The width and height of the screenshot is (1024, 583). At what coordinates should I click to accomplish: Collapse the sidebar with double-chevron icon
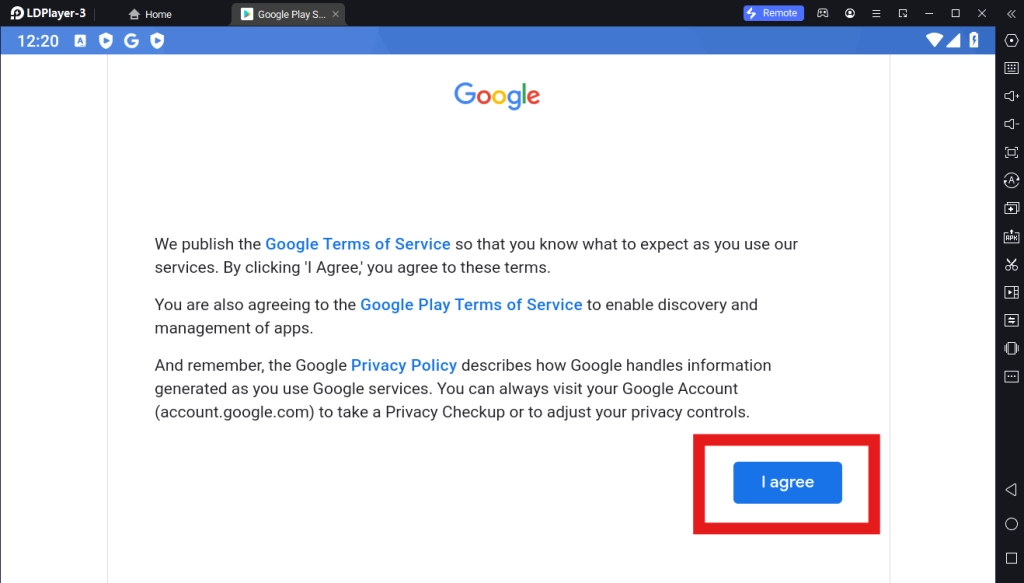click(x=1011, y=13)
